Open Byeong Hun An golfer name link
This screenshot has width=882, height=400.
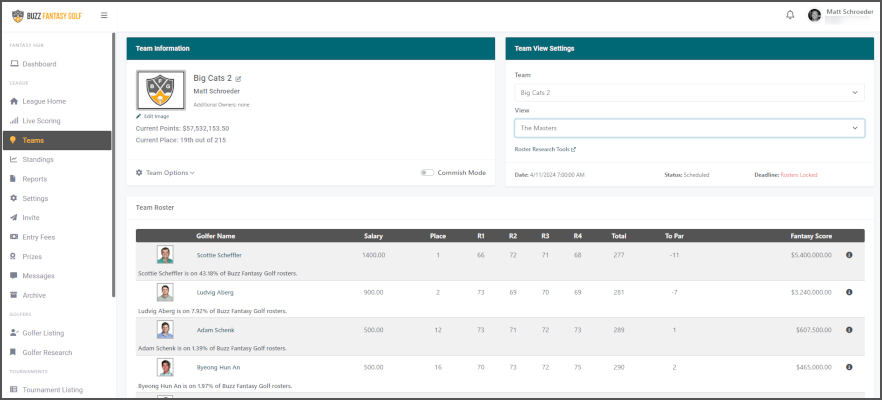[x=218, y=367]
